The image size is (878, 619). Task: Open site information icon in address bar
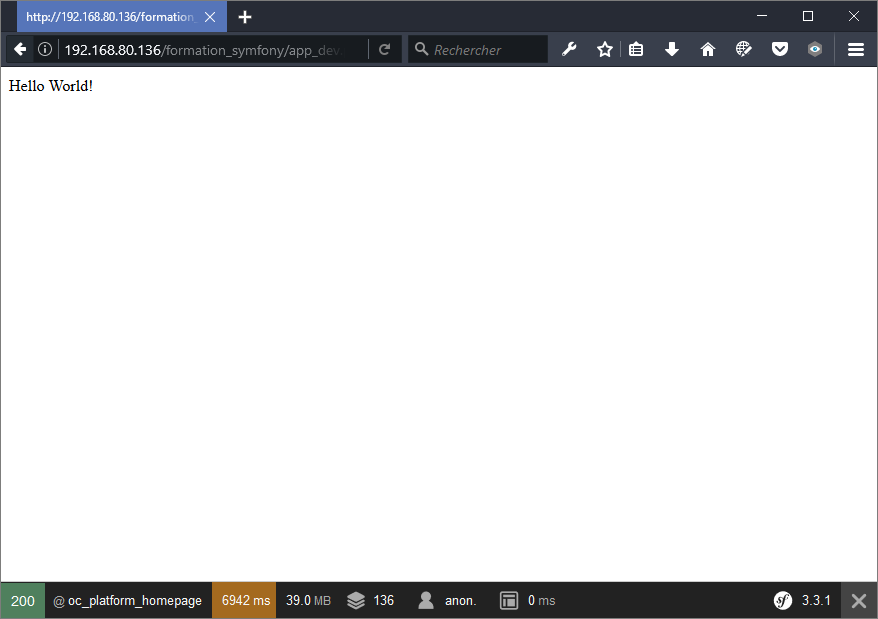click(45, 49)
